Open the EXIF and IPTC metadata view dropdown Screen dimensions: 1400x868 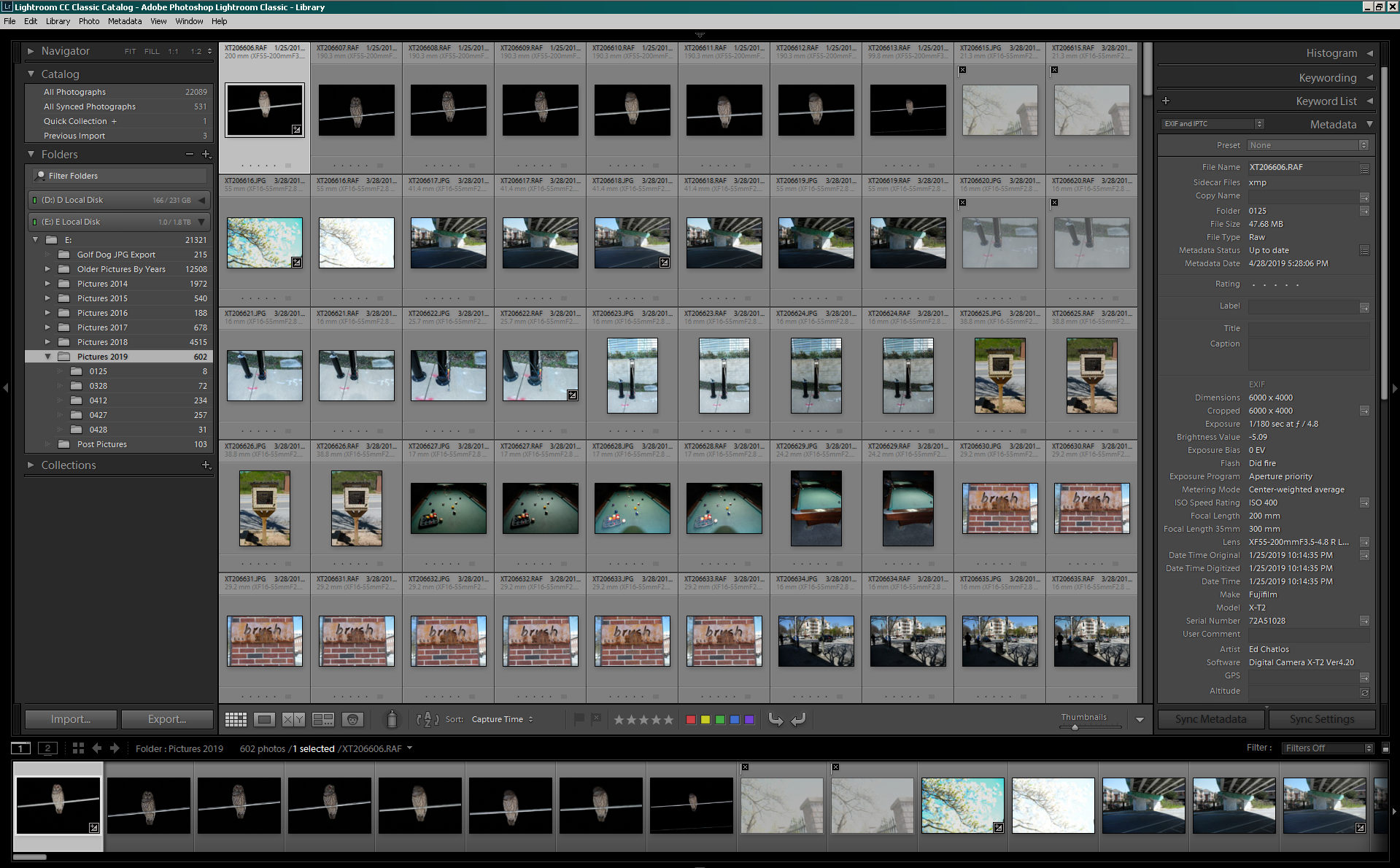coord(1211,123)
